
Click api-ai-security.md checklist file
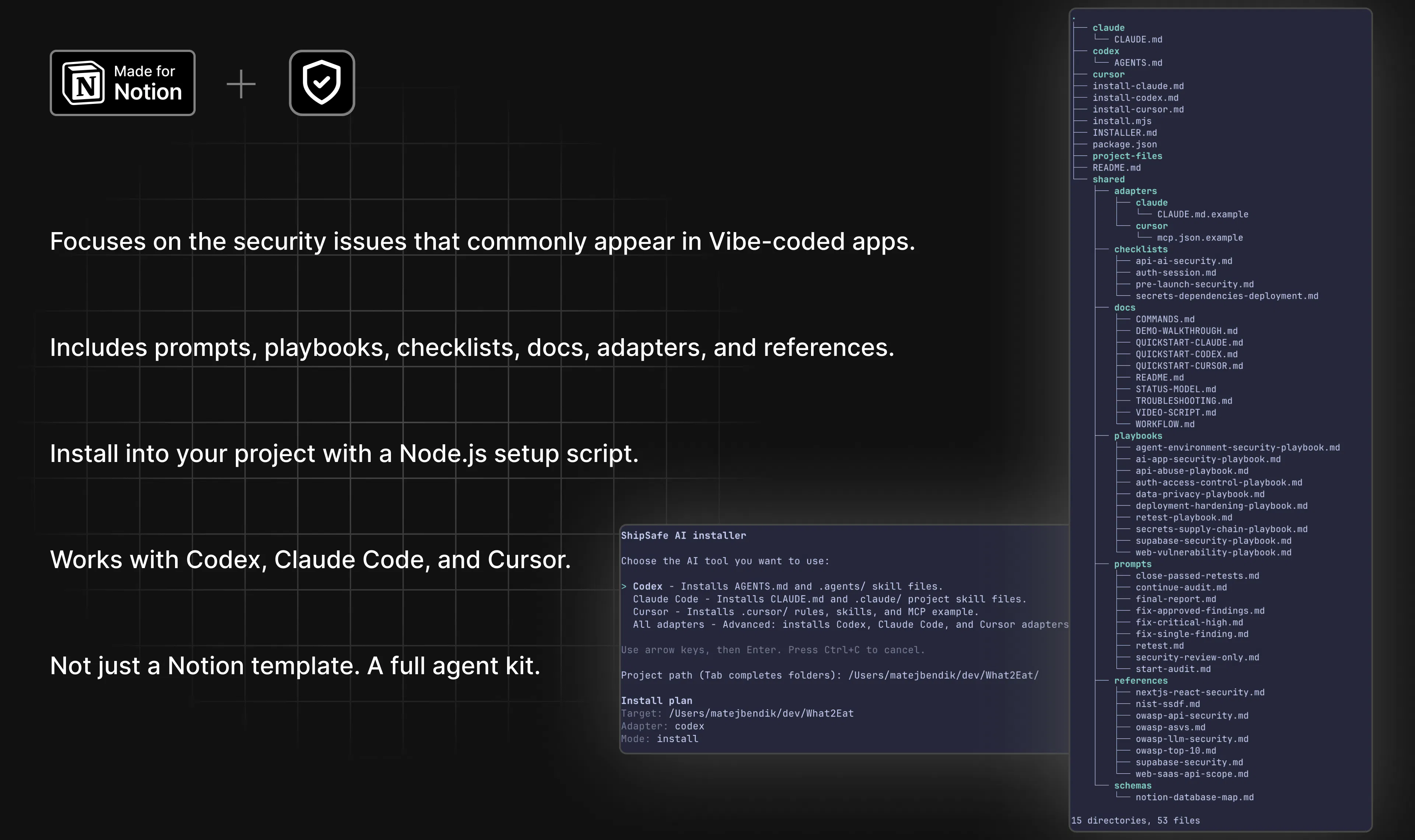[x=1184, y=261]
